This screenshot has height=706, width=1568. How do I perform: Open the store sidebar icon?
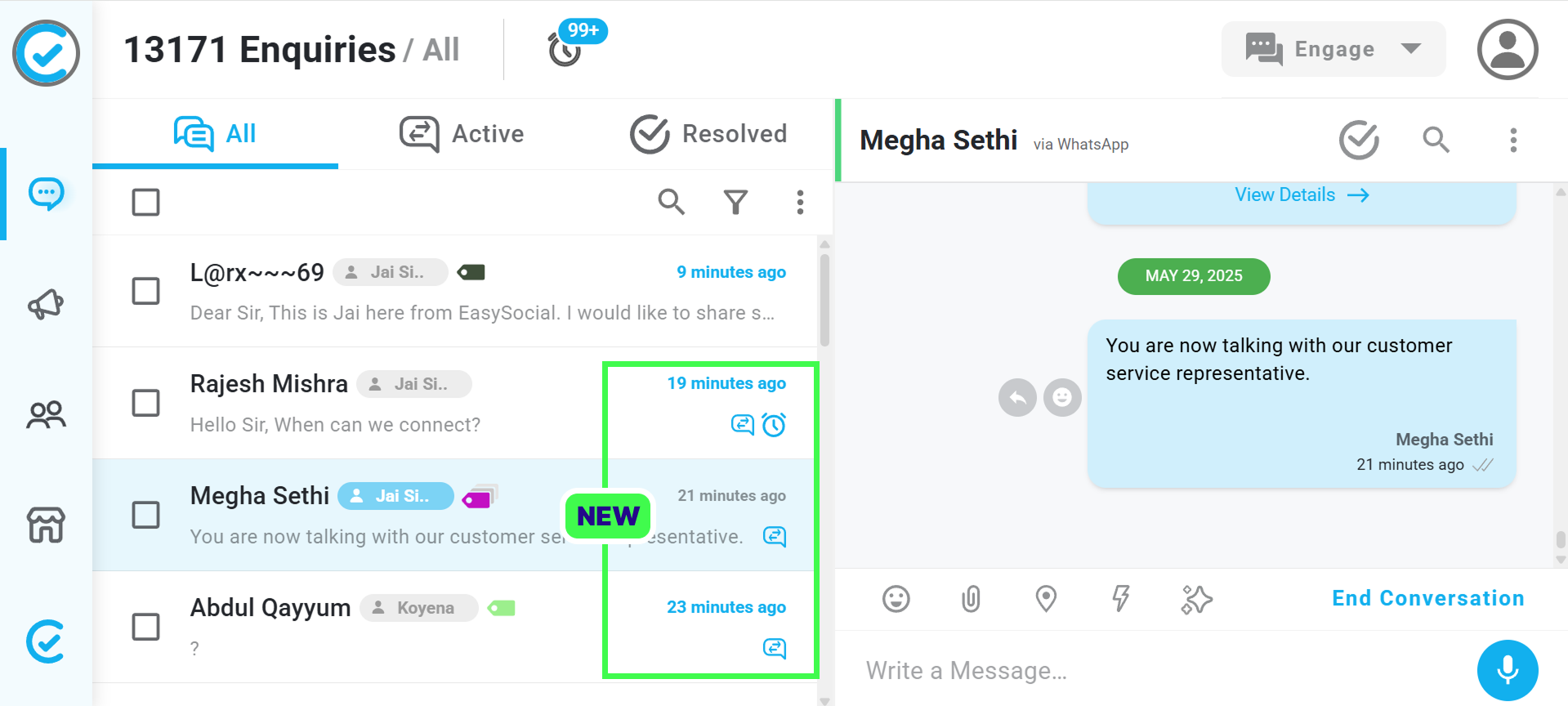click(x=46, y=525)
